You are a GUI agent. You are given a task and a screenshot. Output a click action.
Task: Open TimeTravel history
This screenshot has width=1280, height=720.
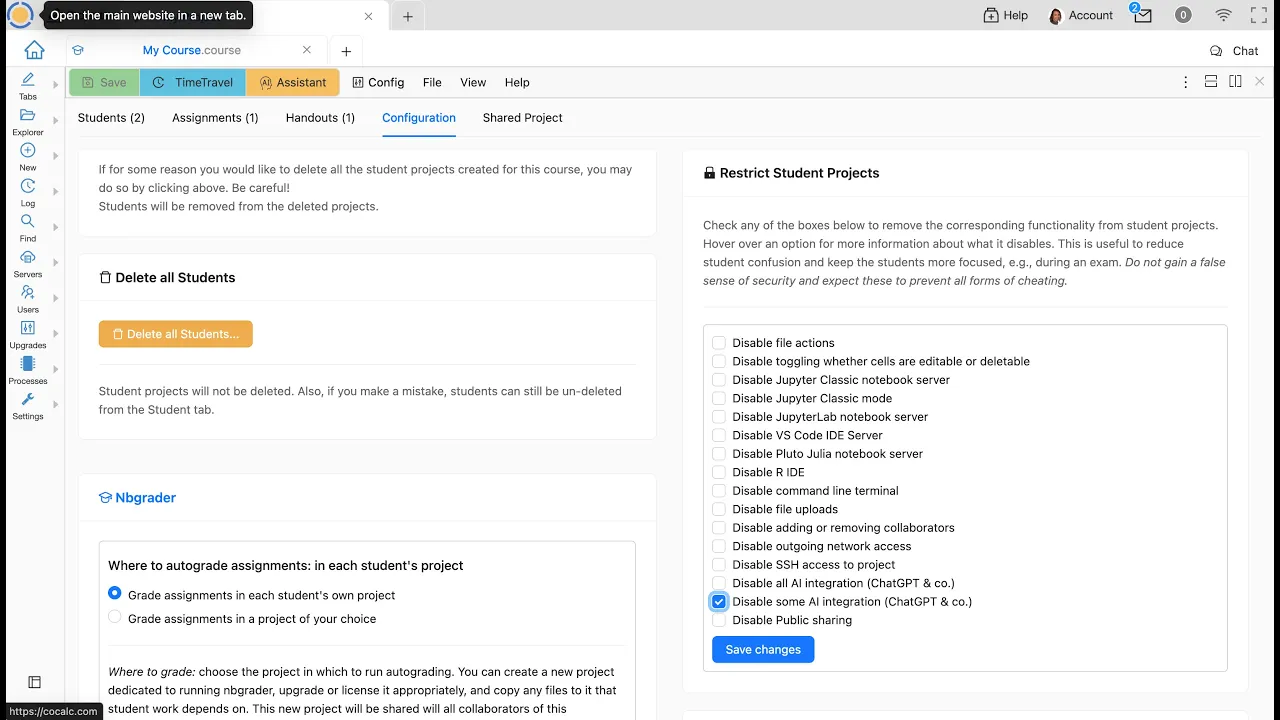coord(193,82)
